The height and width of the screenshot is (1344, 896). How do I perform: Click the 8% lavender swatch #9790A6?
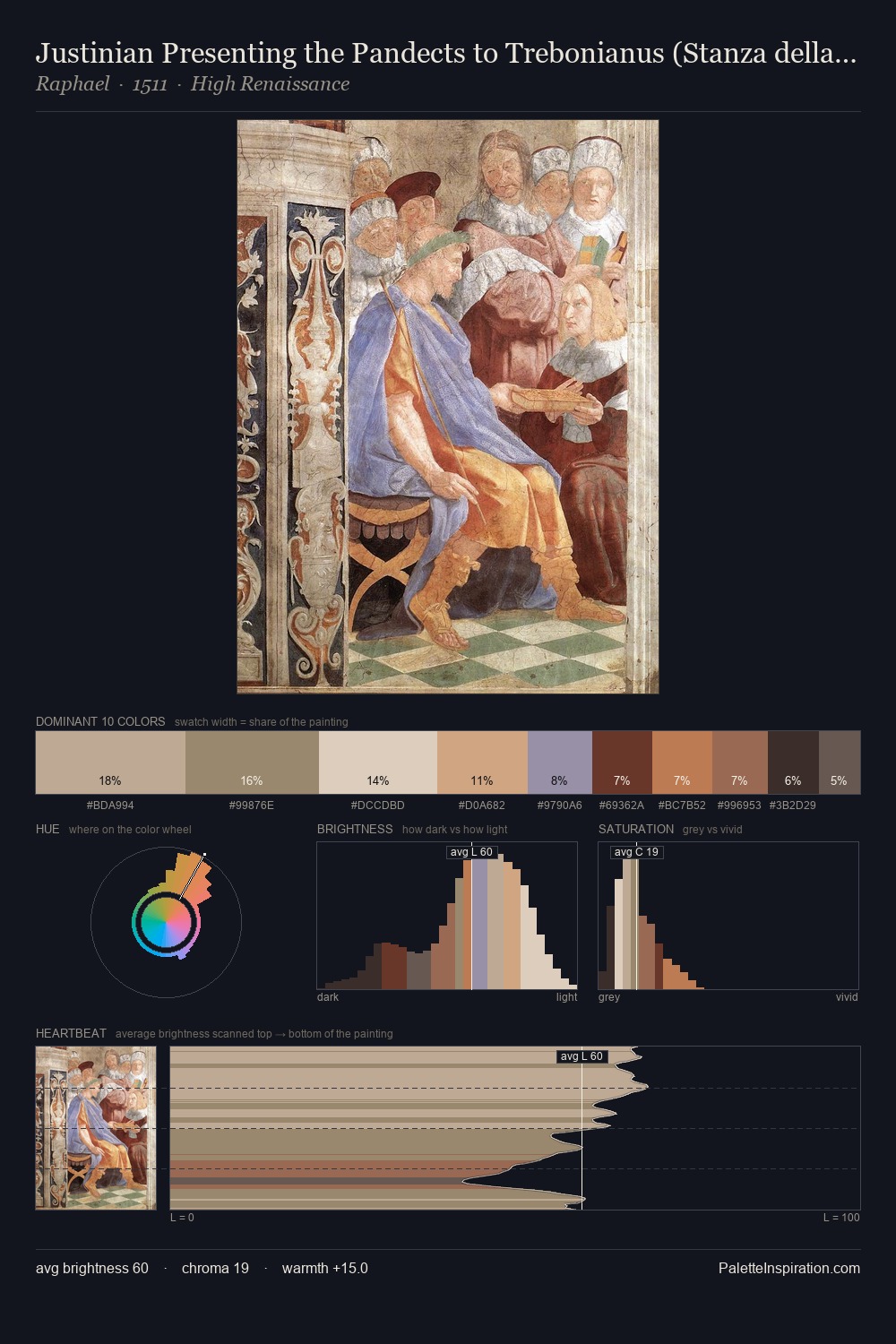click(x=560, y=762)
